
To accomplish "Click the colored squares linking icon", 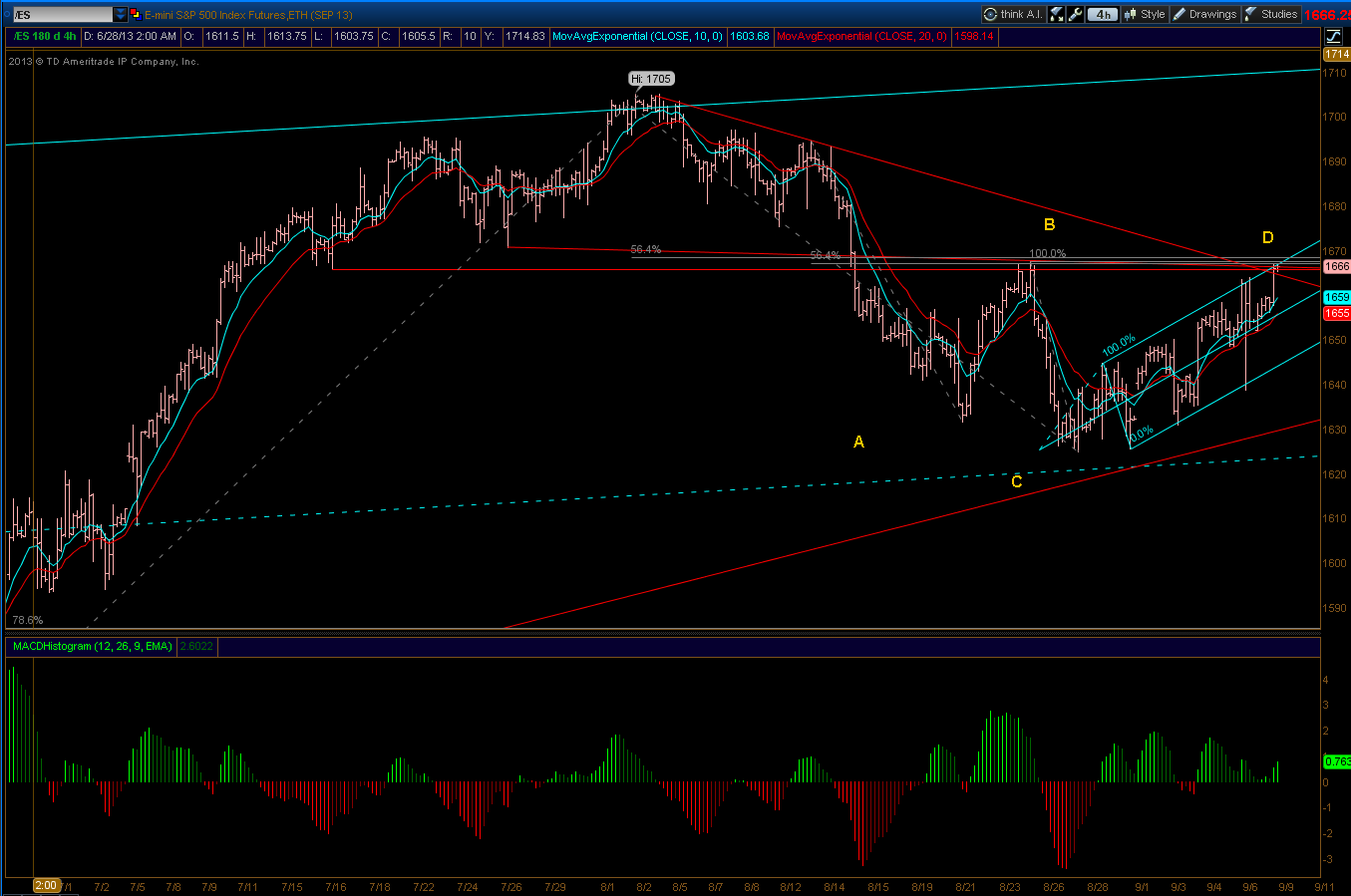I will pyautogui.click(x=136, y=15).
